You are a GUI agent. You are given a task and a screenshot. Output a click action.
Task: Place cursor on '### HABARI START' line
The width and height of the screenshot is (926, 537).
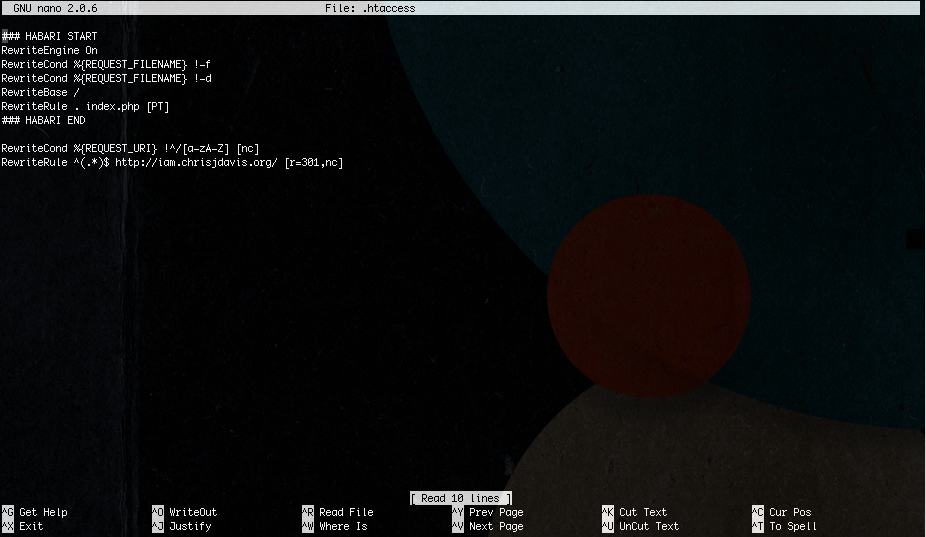pos(50,36)
